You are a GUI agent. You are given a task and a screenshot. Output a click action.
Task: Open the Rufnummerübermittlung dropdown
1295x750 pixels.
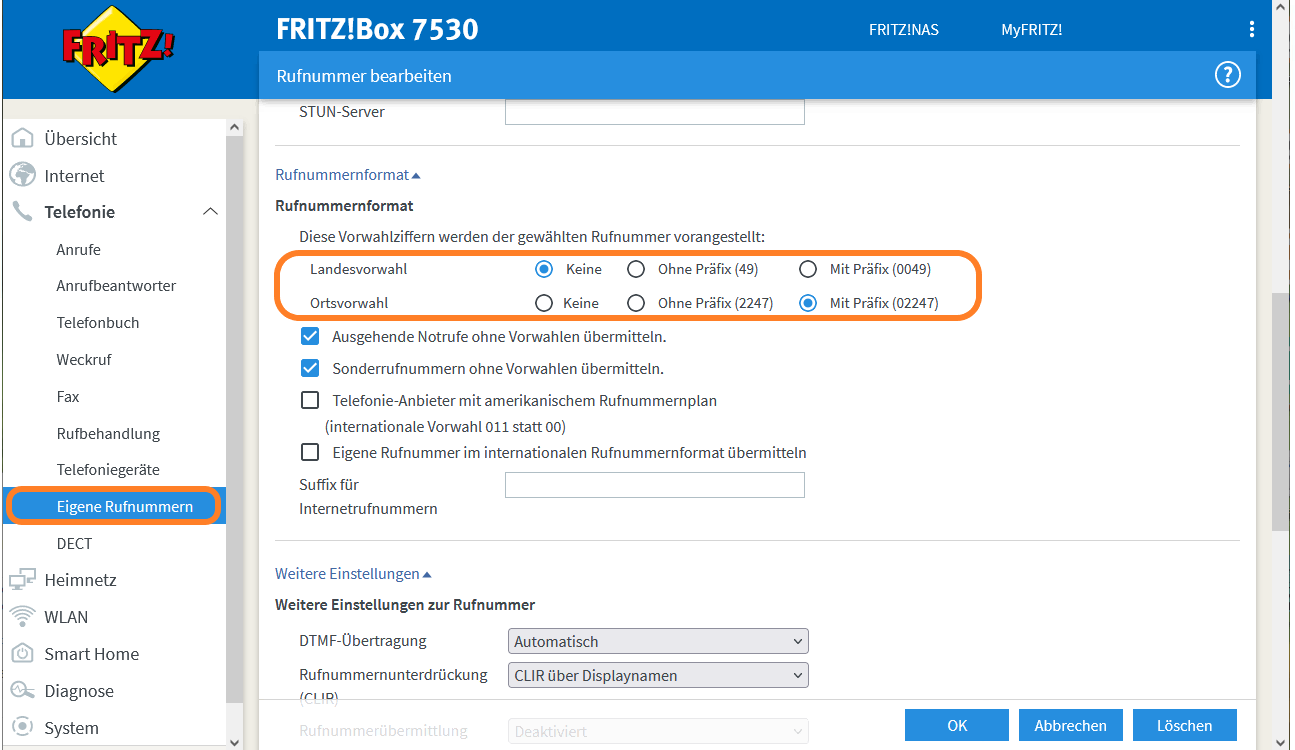(658, 731)
